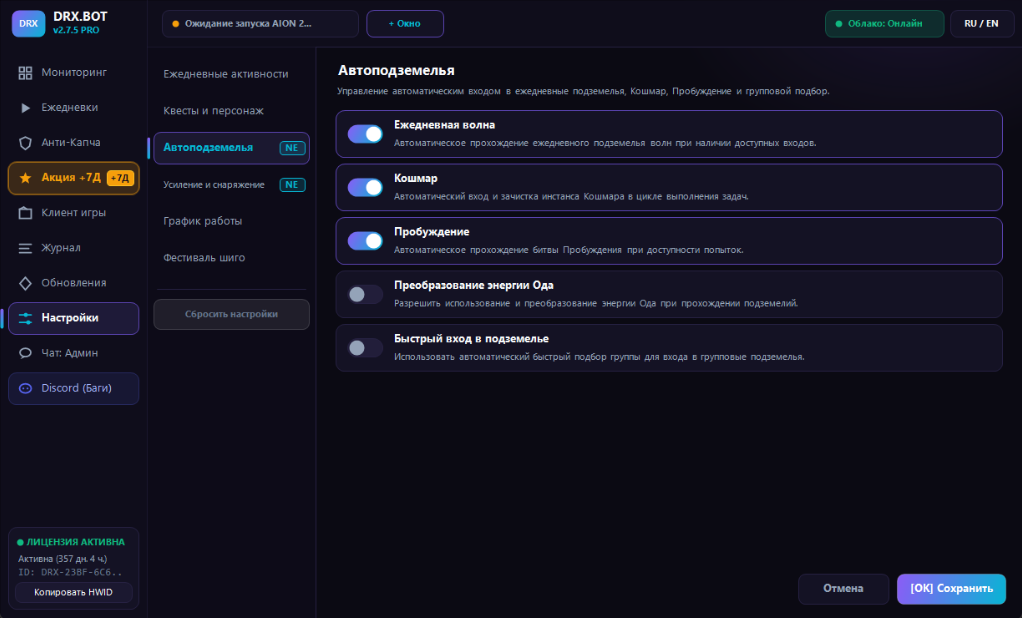
Task: Click the Анти-Капча shield icon
Action: click(x=25, y=143)
